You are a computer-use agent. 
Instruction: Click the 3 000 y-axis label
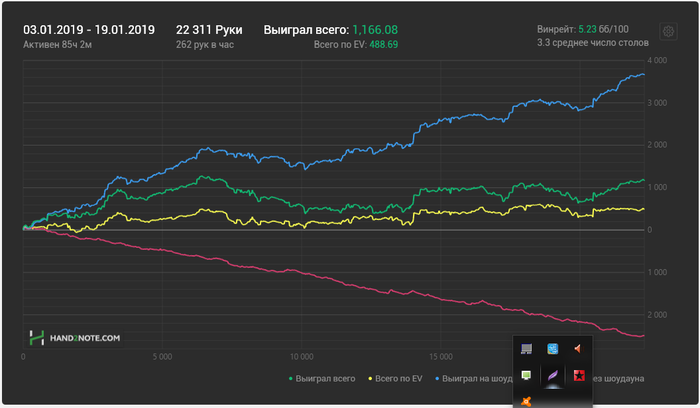pyautogui.click(x=657, y=103)
